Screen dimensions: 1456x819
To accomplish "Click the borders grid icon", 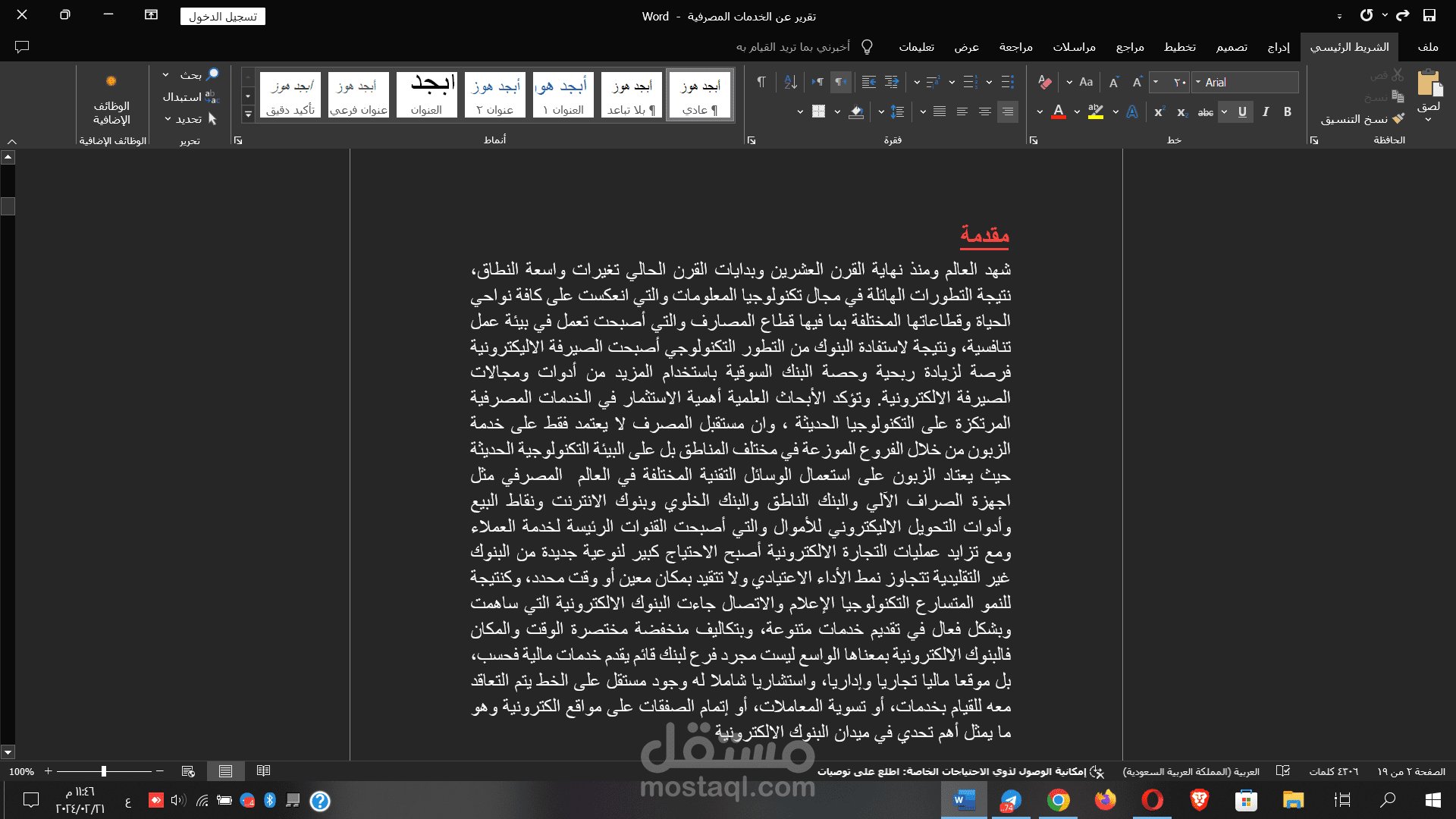I will [818, 112].
